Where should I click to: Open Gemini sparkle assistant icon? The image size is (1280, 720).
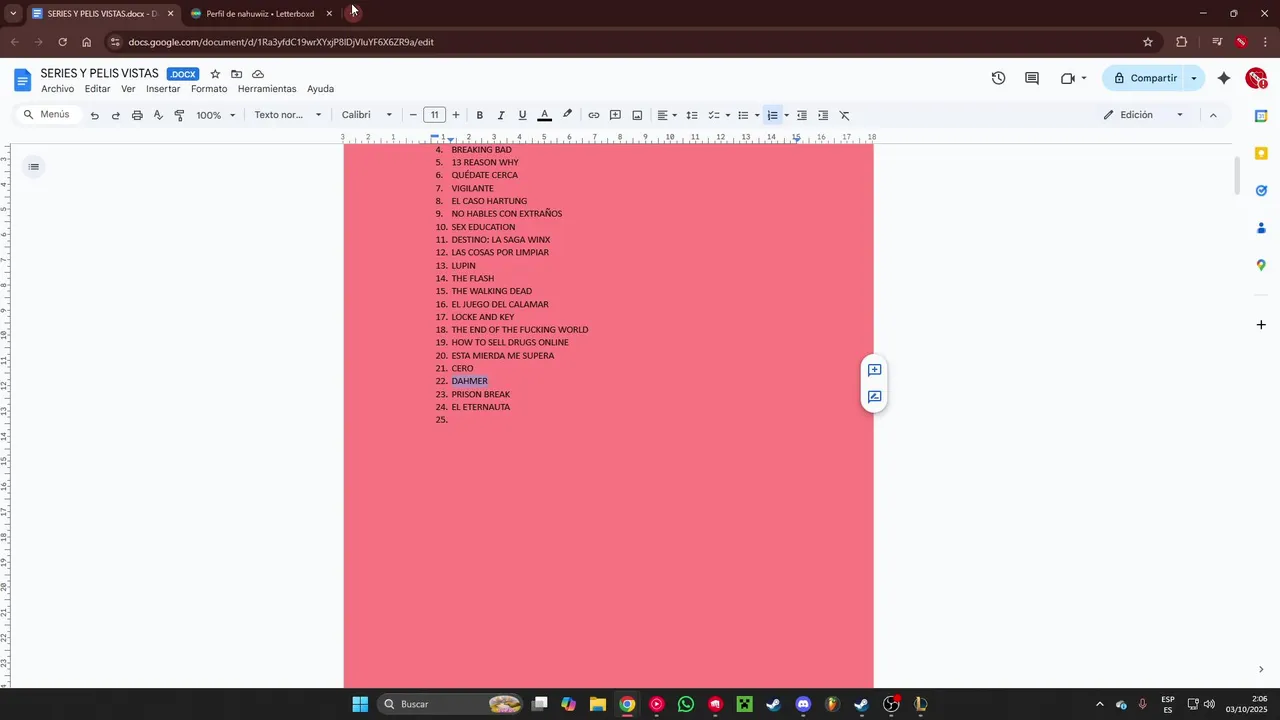tap(1223, 78)
